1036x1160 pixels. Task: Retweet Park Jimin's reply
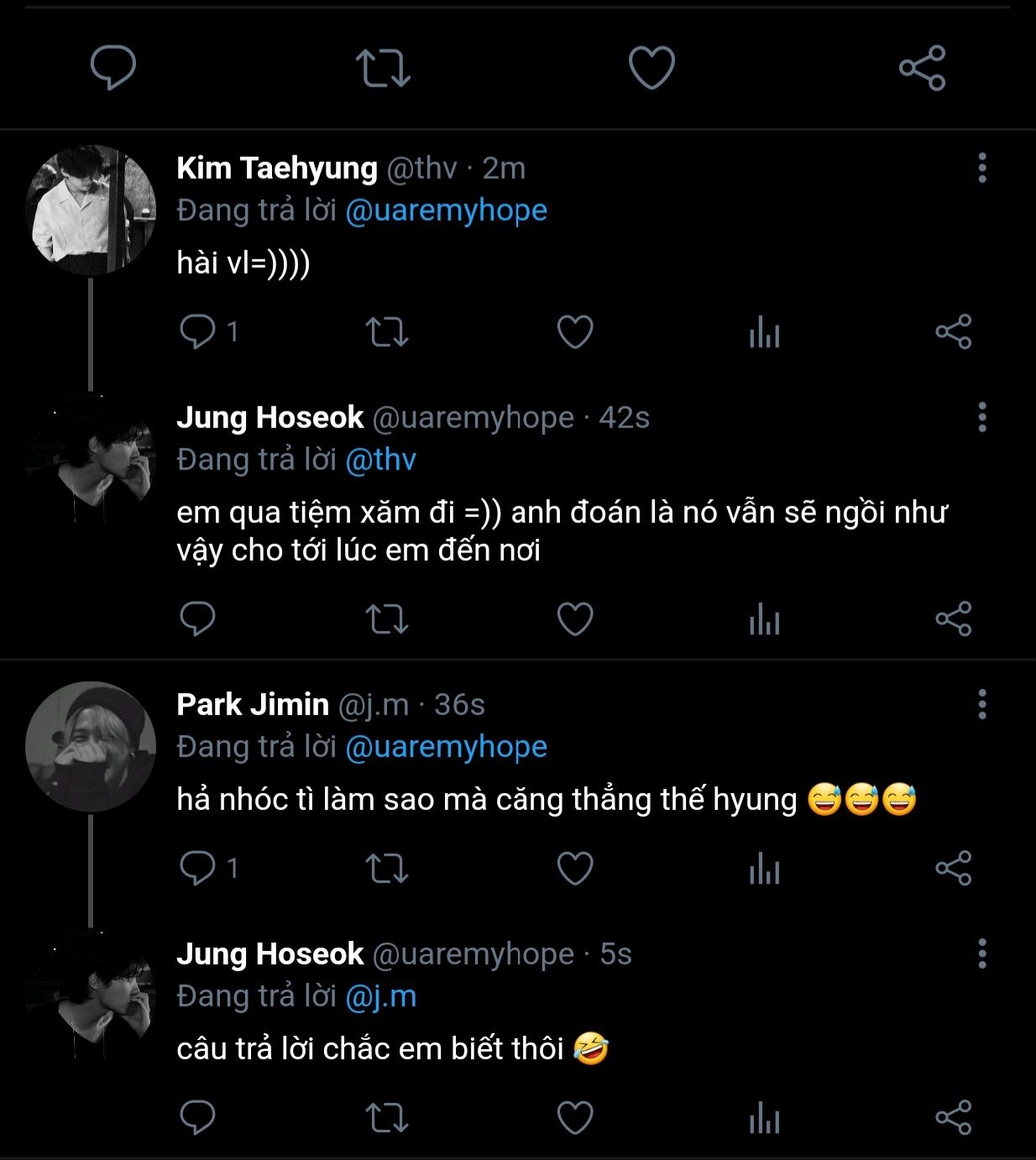point(387,869)
